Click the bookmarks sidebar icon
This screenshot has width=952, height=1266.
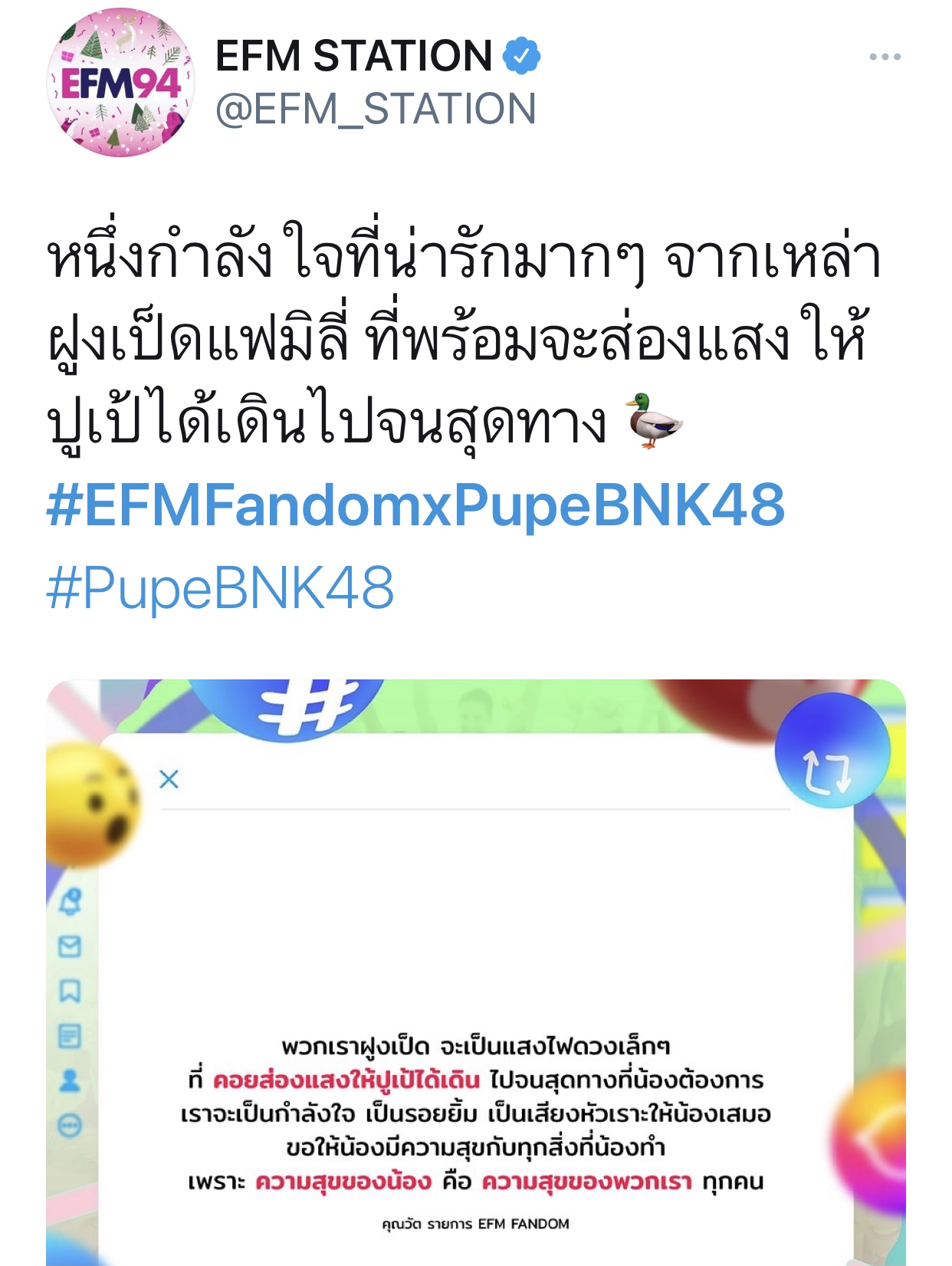tap(70, 991)
